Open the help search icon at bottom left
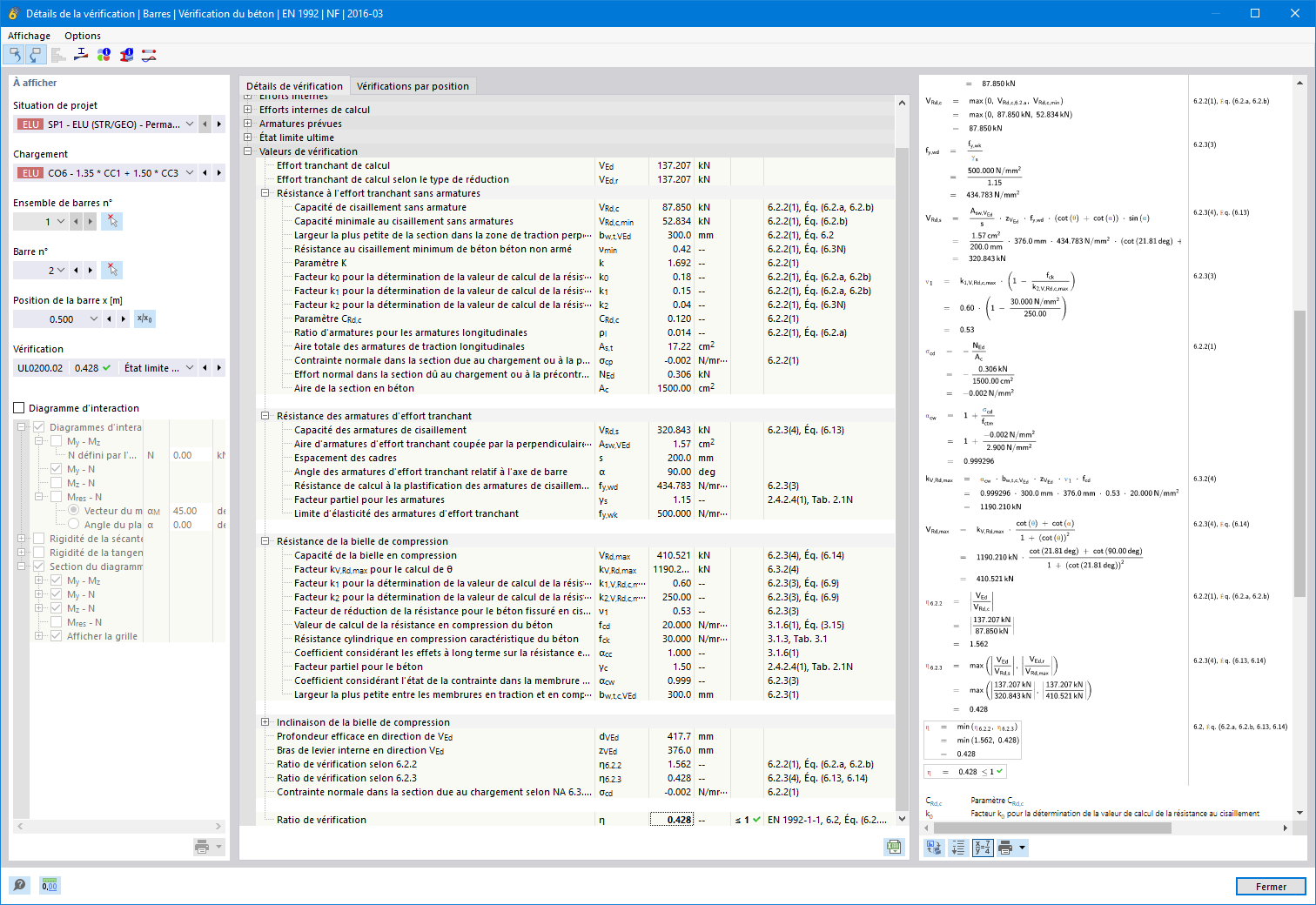This screenshot has width=1316, height=905. [x=19, y=885]
